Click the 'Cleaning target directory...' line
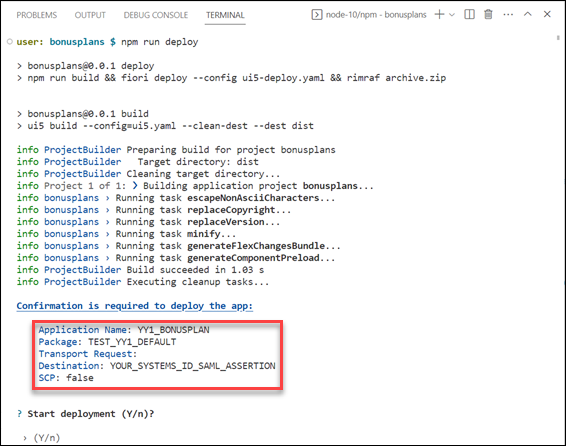566x446 pixels. click(x=148, y=174)
